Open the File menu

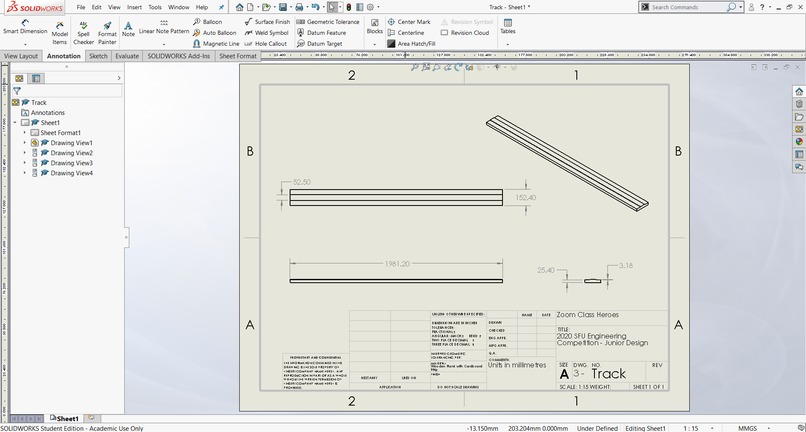coord(81,7)
